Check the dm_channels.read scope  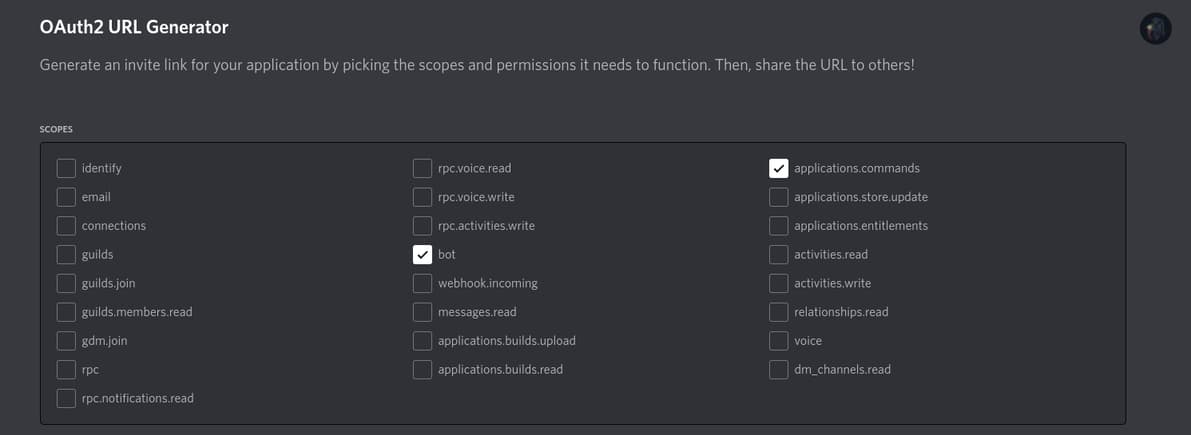[x=778, y=370]
